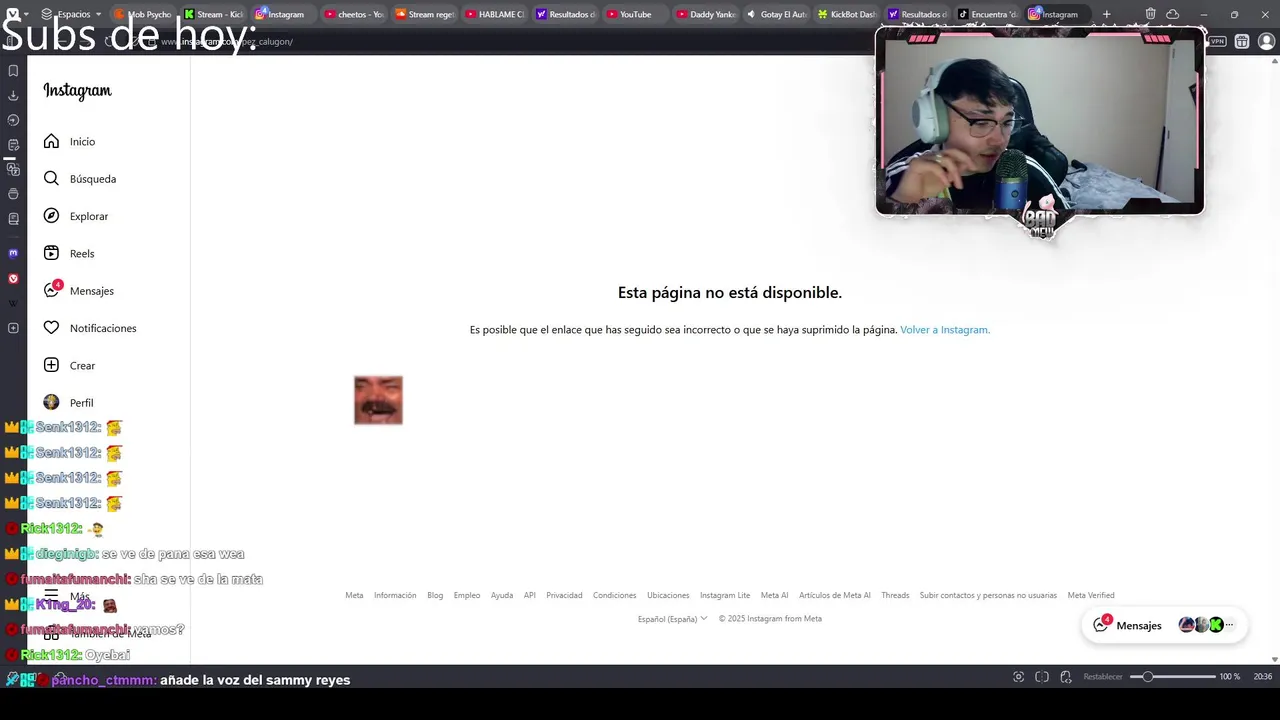Open the Meta Verified footer link
The width and height of the screenshot is (1280, 720).
1091,595
